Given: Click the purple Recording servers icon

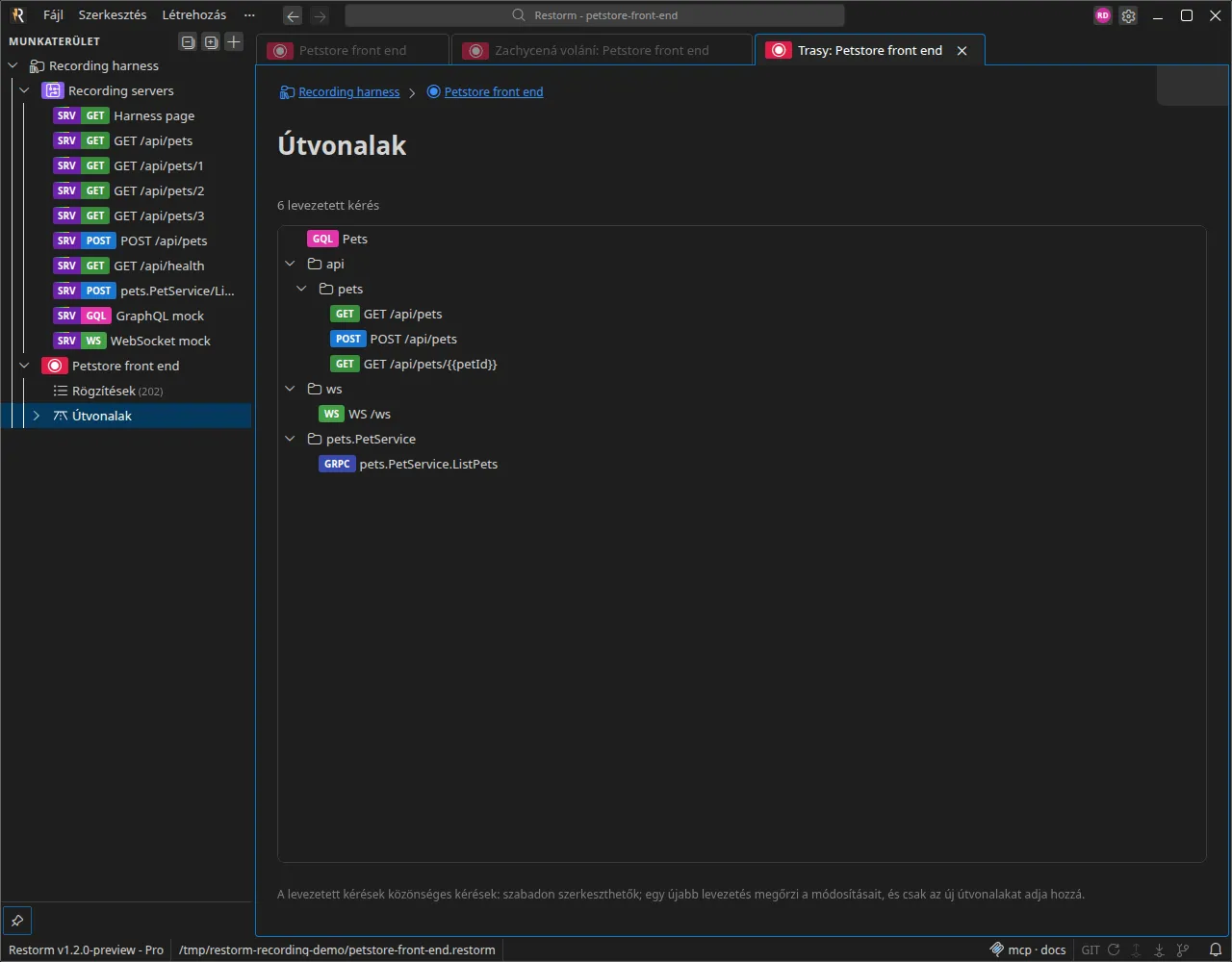Looking at the screenshot, I should pos(52,90).
